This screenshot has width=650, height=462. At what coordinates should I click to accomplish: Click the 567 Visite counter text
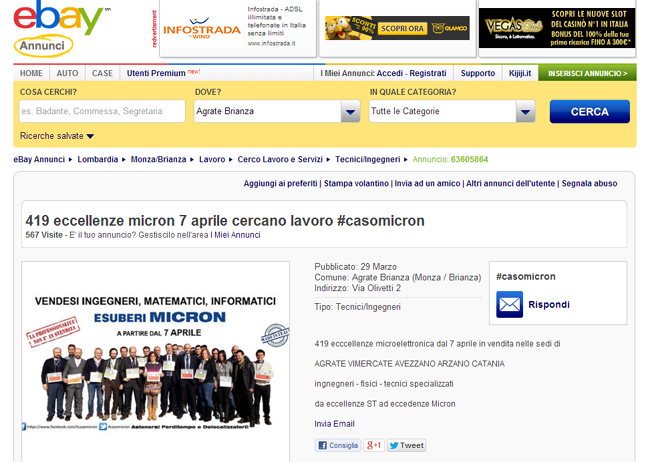tap(44, 235)
